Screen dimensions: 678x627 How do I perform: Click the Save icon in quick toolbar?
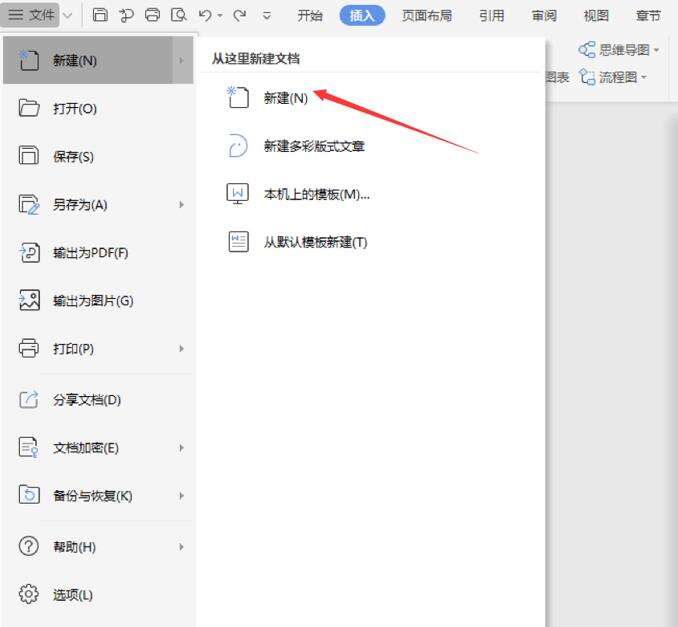(x=100, y=15)
